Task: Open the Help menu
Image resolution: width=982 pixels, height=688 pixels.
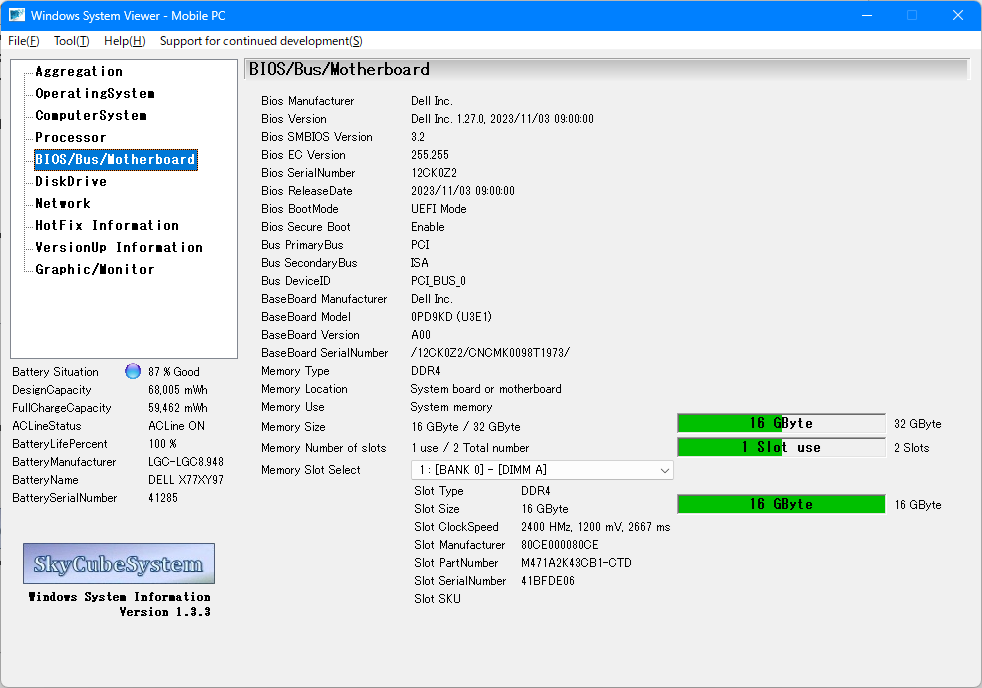Action: click(x=124, y=41)
